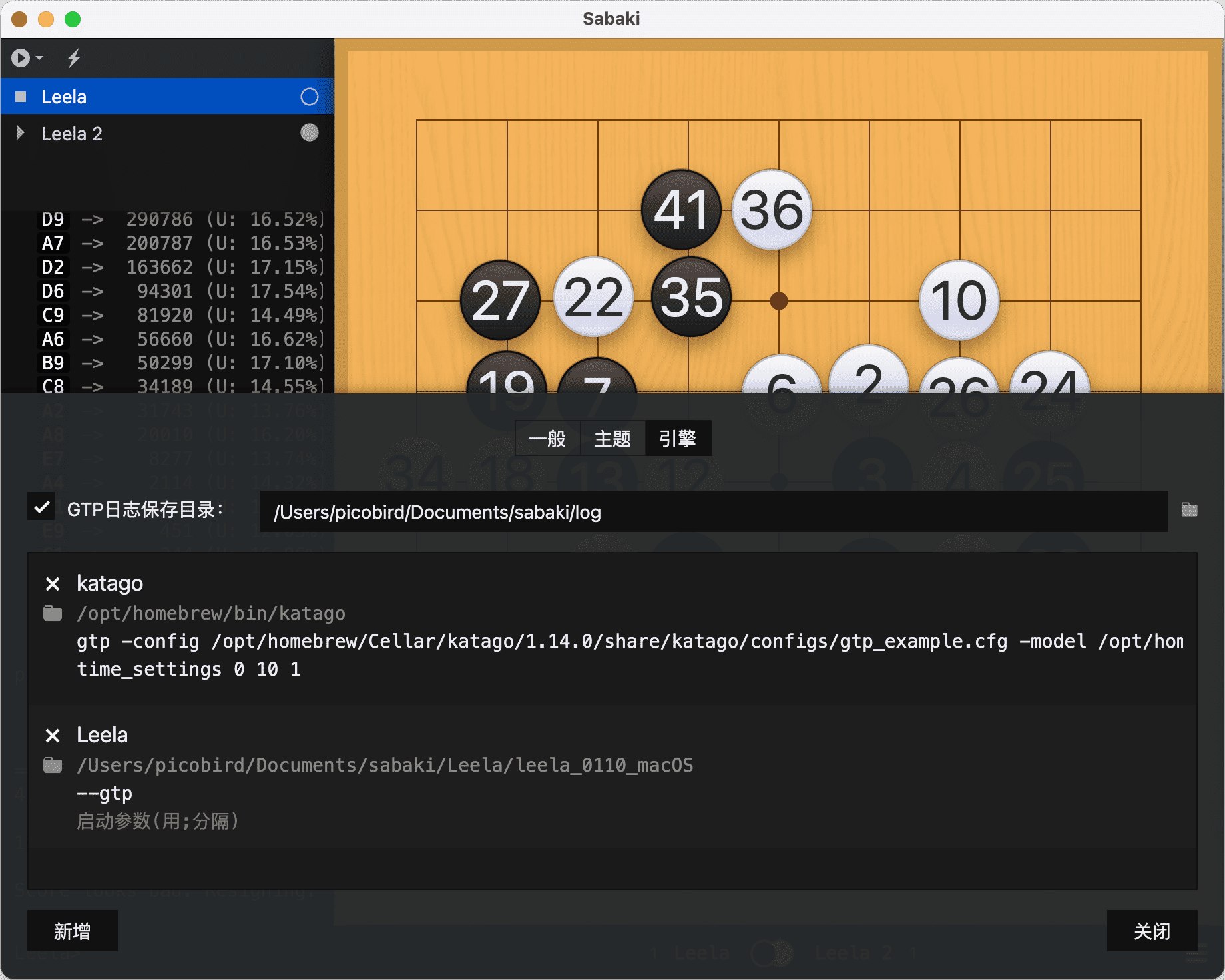Edit the leela_0110_macOS path field
1225x980 pixels.
(x=630, y=765)
